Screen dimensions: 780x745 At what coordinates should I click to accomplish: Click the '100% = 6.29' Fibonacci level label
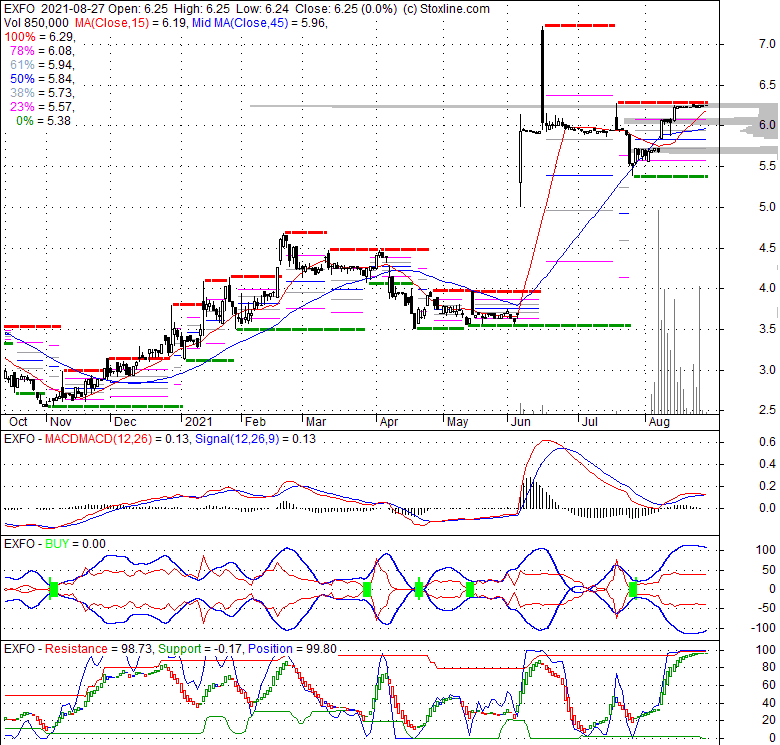pyautogui.click(x=39, y=37)
